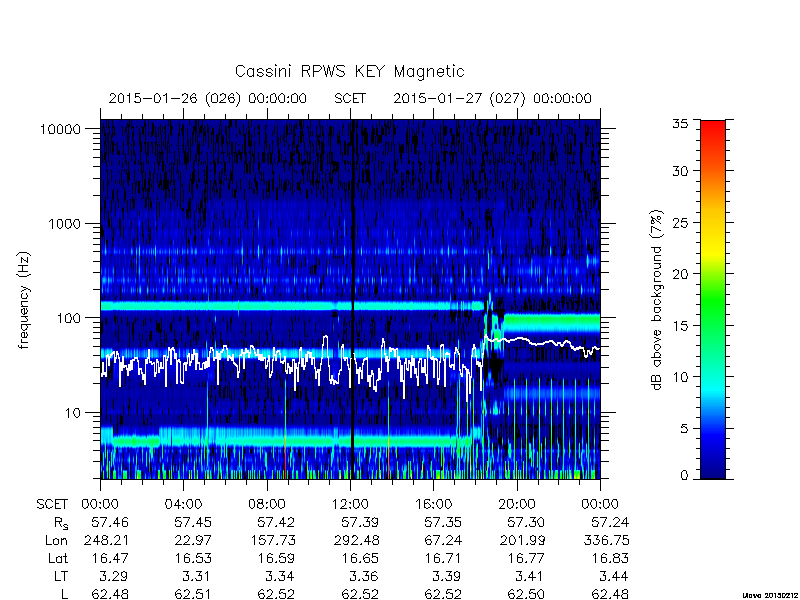Click the color bar tick value 15
The width and height of the screenshot is (800, 600).
click(680, 326)
